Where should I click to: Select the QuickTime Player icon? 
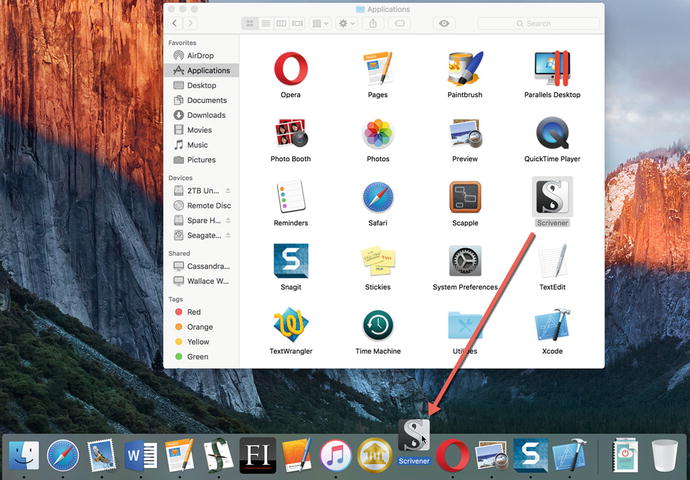click(552, 133)
